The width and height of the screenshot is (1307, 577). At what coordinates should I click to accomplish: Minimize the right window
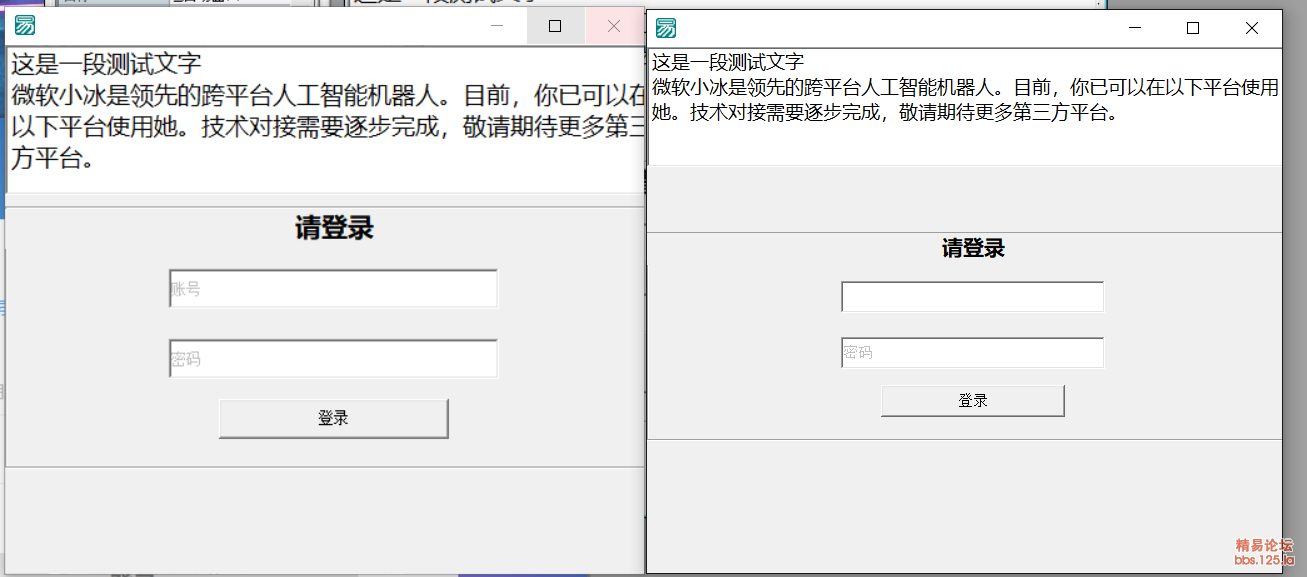click(x=1134, y=28)
